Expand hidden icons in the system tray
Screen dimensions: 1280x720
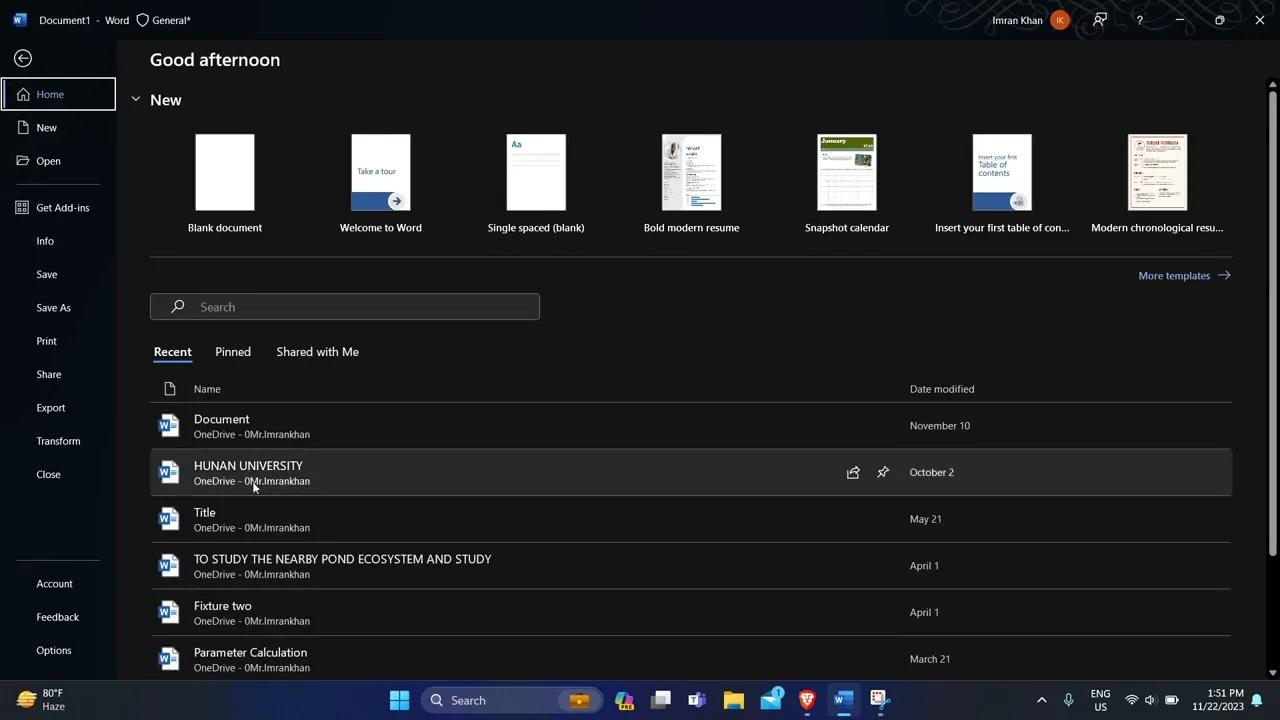point(1041,700)
